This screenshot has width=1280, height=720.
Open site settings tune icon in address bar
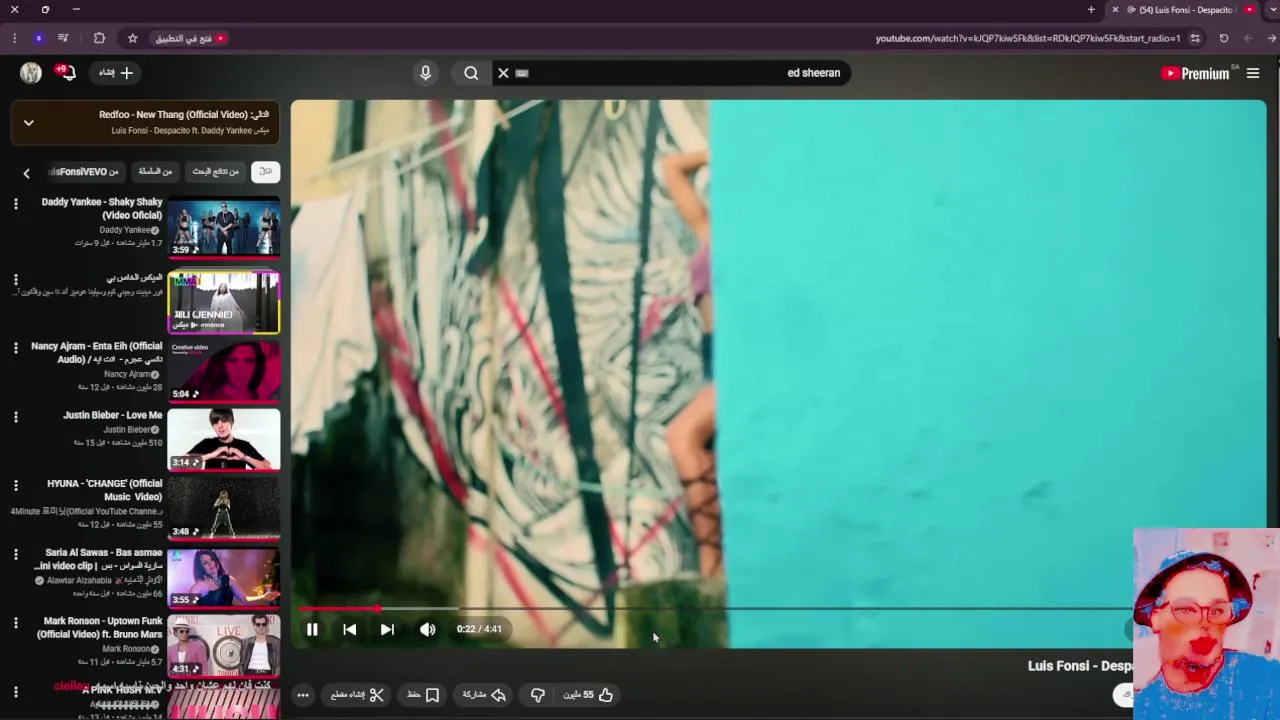(1195, 38)
